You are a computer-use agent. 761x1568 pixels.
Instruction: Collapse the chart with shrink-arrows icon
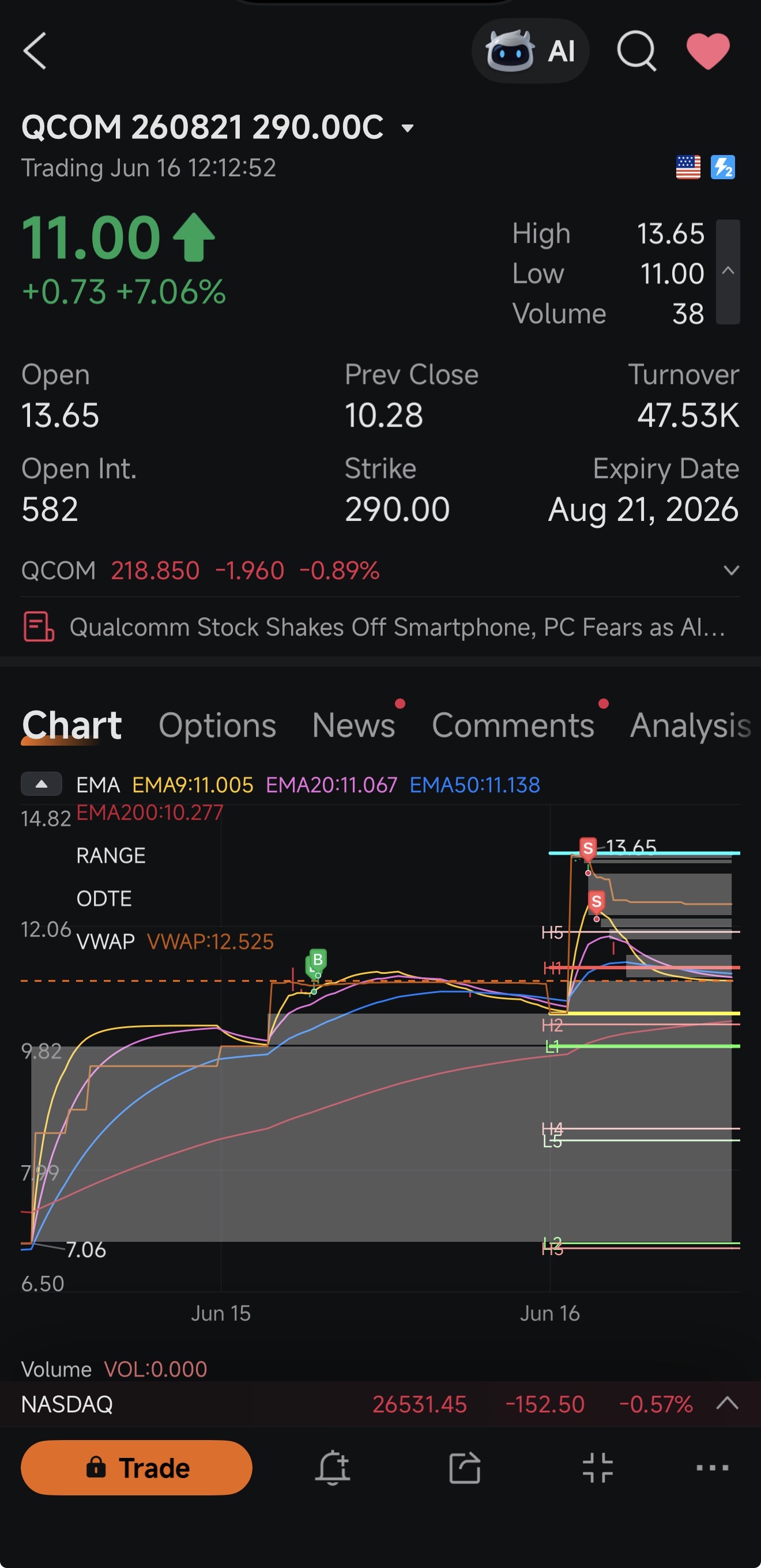[597, 1468]
